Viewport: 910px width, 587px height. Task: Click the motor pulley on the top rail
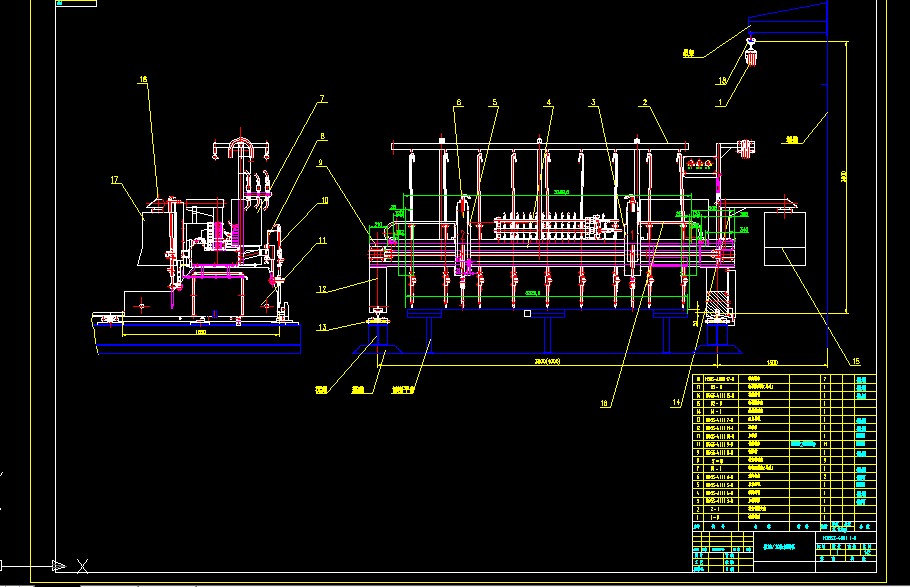[x=743, y=149]
